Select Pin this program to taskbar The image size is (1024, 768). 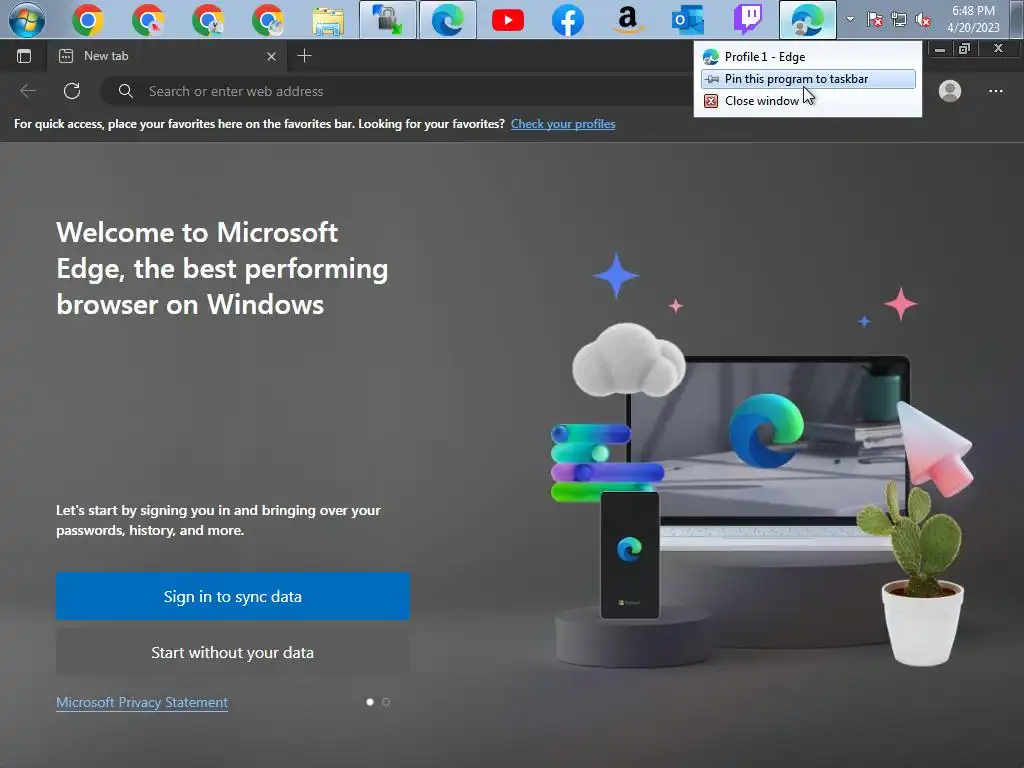(808, 79)
